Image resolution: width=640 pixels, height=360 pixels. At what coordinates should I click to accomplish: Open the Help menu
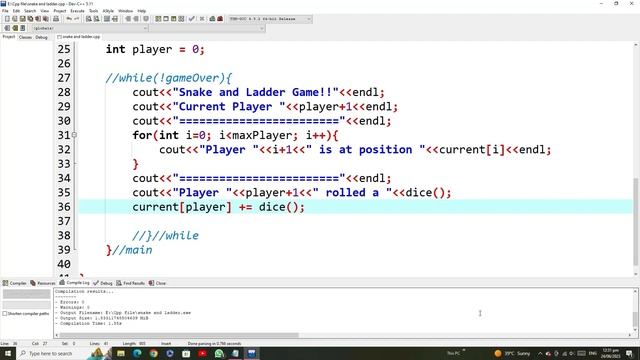[142, 11]
